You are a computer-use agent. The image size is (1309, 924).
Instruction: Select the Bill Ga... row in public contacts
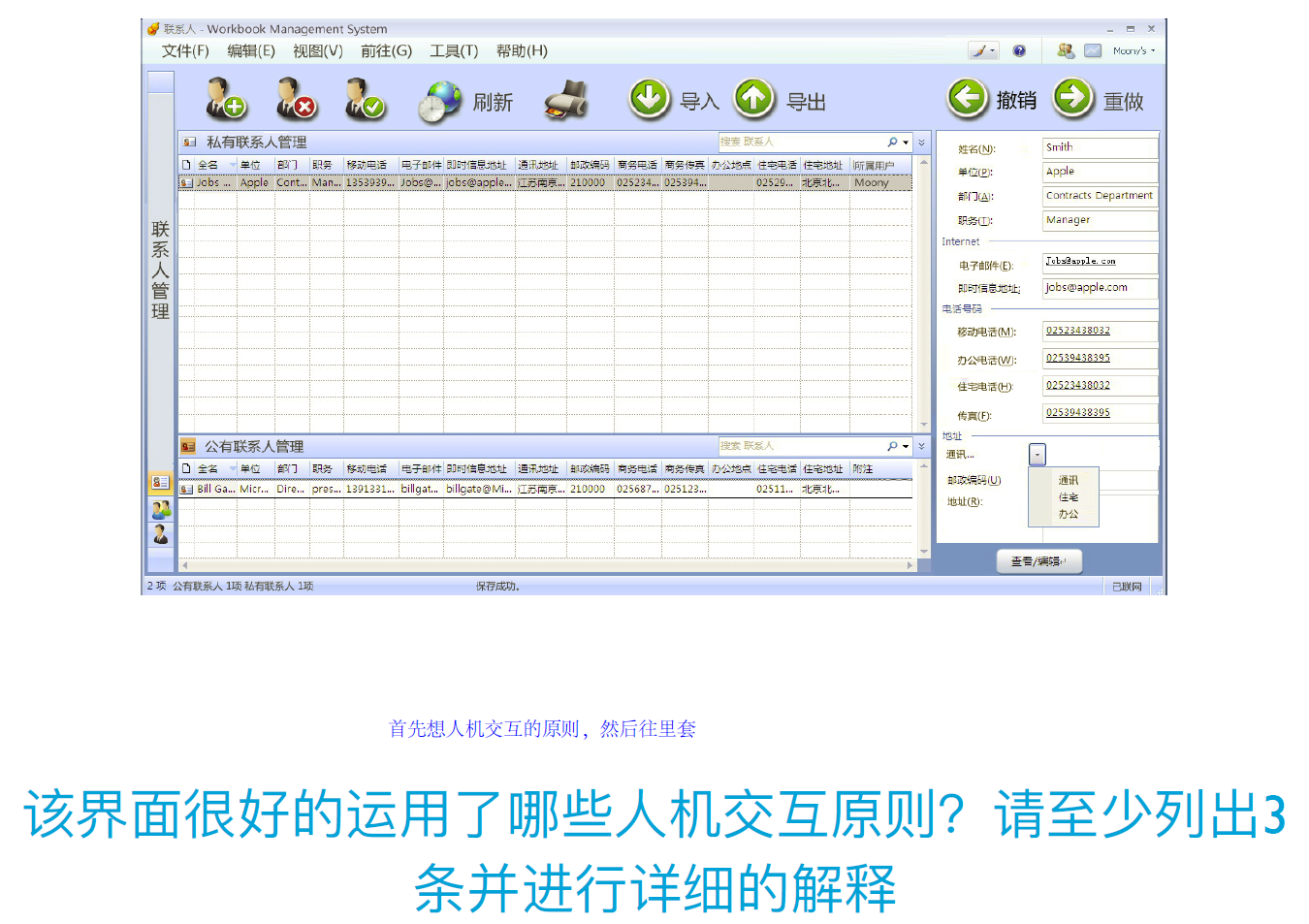tap(545, 489)
